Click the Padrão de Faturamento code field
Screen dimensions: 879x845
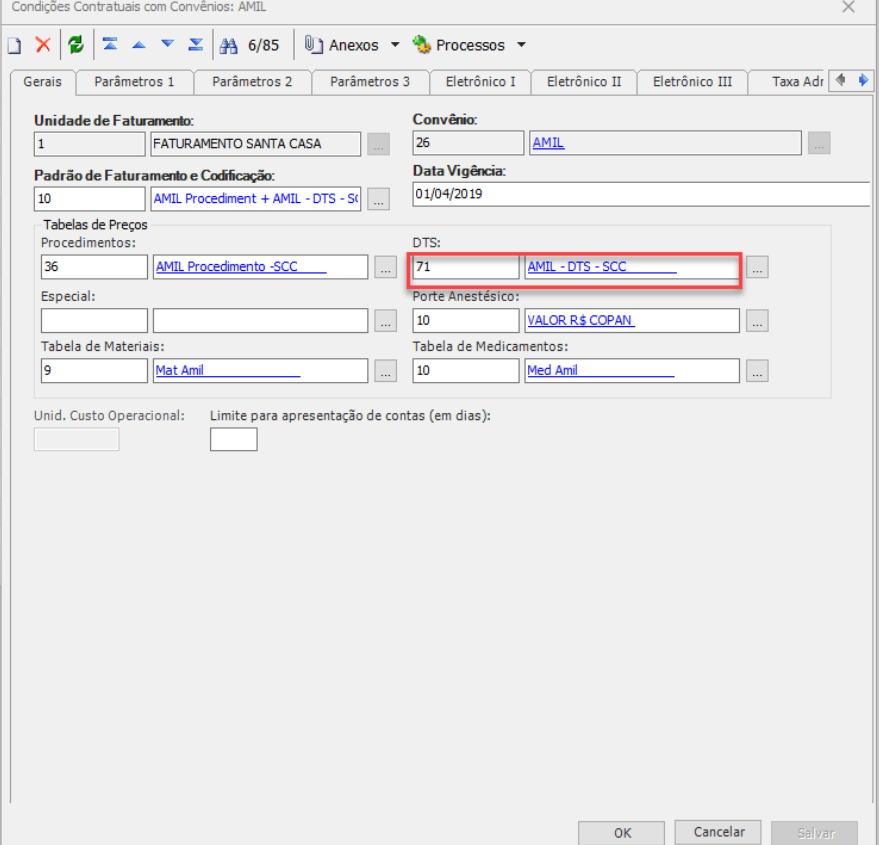[89, 198]
